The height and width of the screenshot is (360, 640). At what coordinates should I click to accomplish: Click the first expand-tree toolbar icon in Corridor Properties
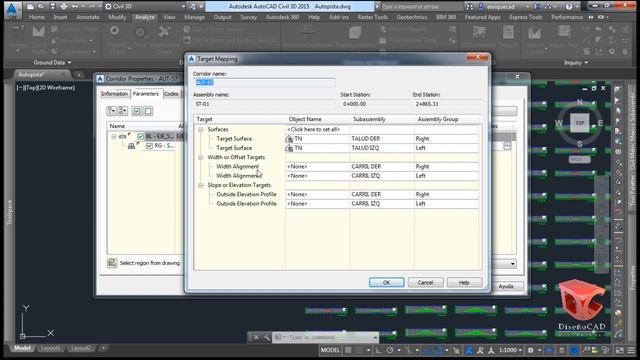click(x=111, y=111)
